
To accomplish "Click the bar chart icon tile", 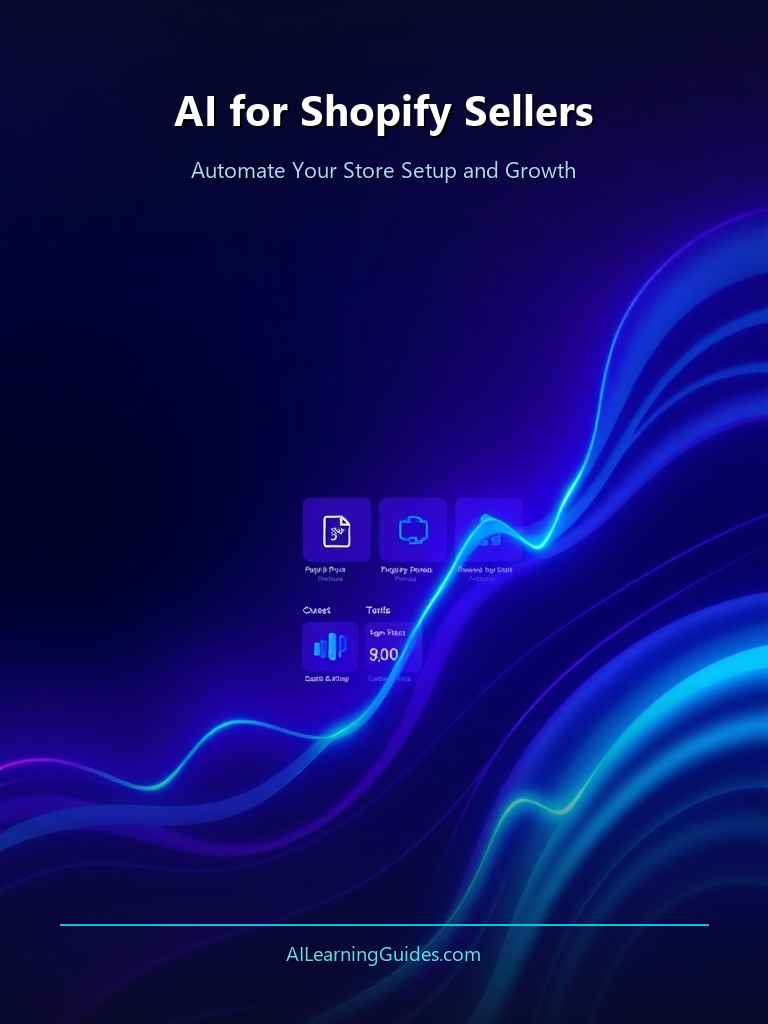I will 330,647.
